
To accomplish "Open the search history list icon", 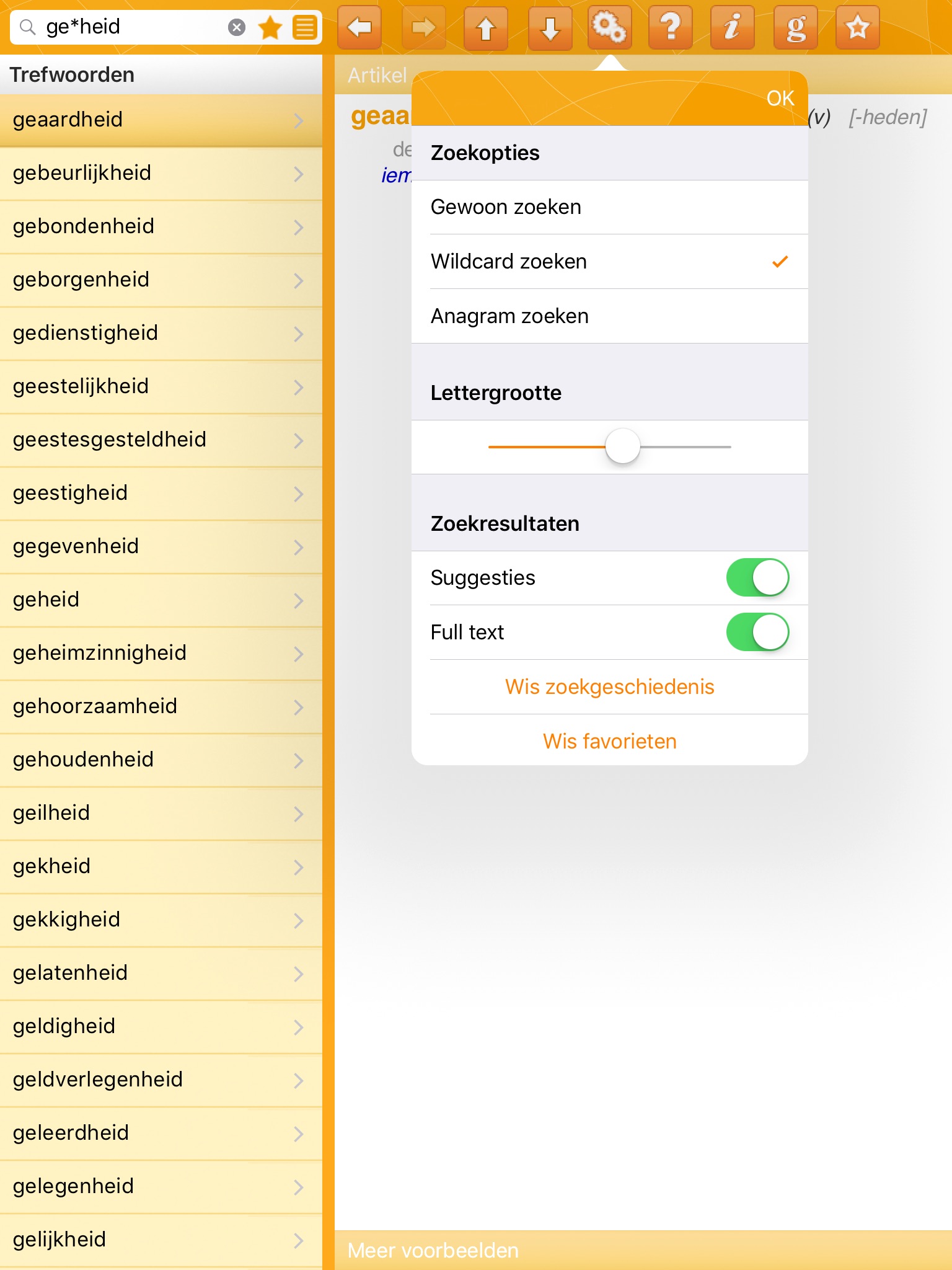I will point(305,27).
